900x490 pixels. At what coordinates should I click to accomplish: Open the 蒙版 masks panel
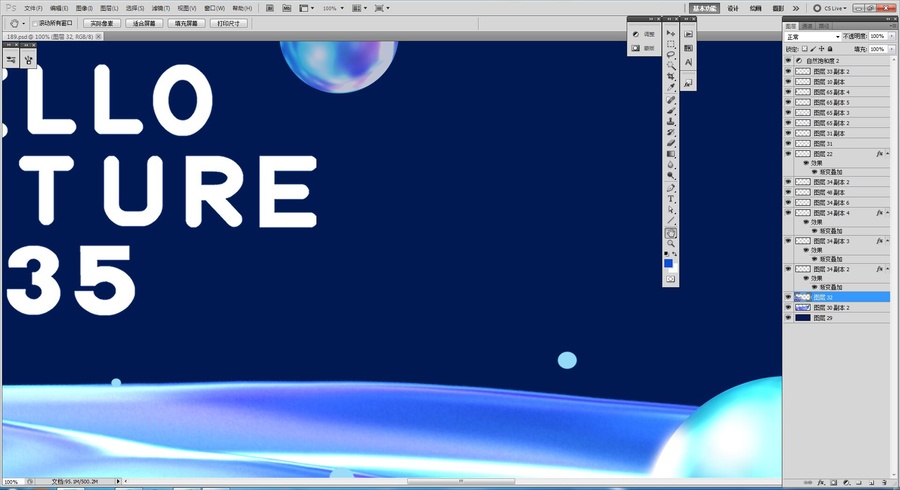coord(643,48)
